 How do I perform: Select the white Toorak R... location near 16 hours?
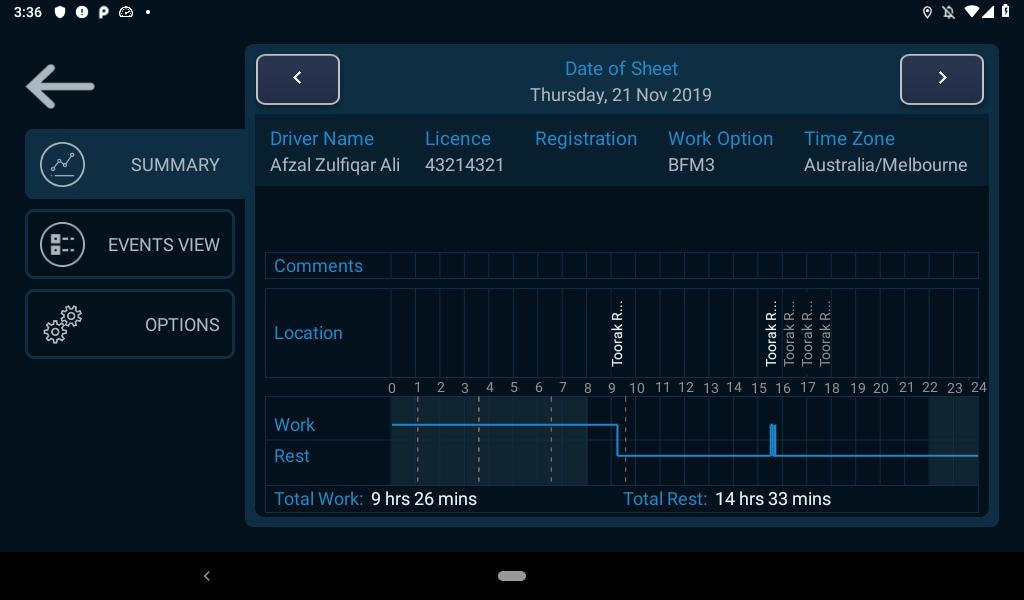[771, 333]
